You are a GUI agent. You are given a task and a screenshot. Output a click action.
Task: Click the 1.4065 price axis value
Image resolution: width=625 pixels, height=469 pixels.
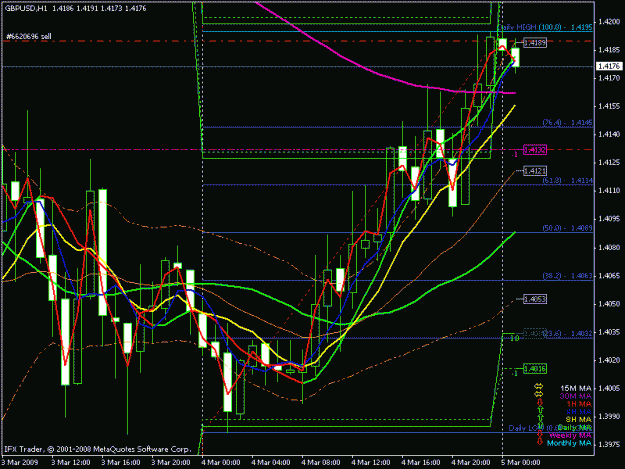[x=609, y=276]
